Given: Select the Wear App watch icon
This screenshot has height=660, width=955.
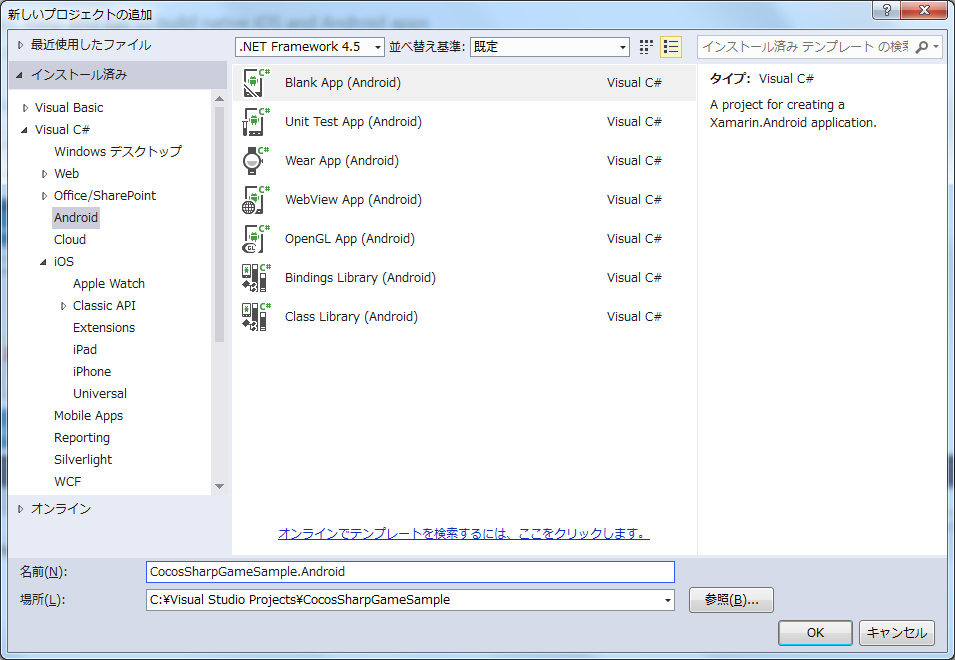Looking at the screenshot, I should tap(256, 161).
